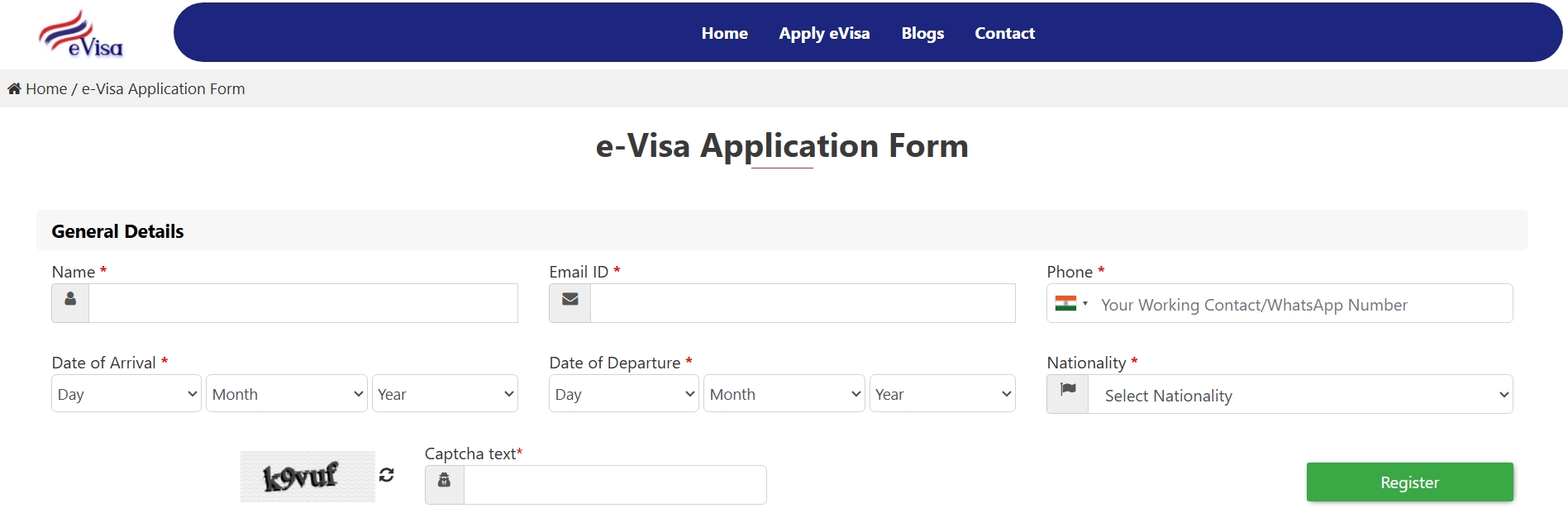1568x527 pixels.
Task: Open the departure Day dropdown
Action: point(624,394)
